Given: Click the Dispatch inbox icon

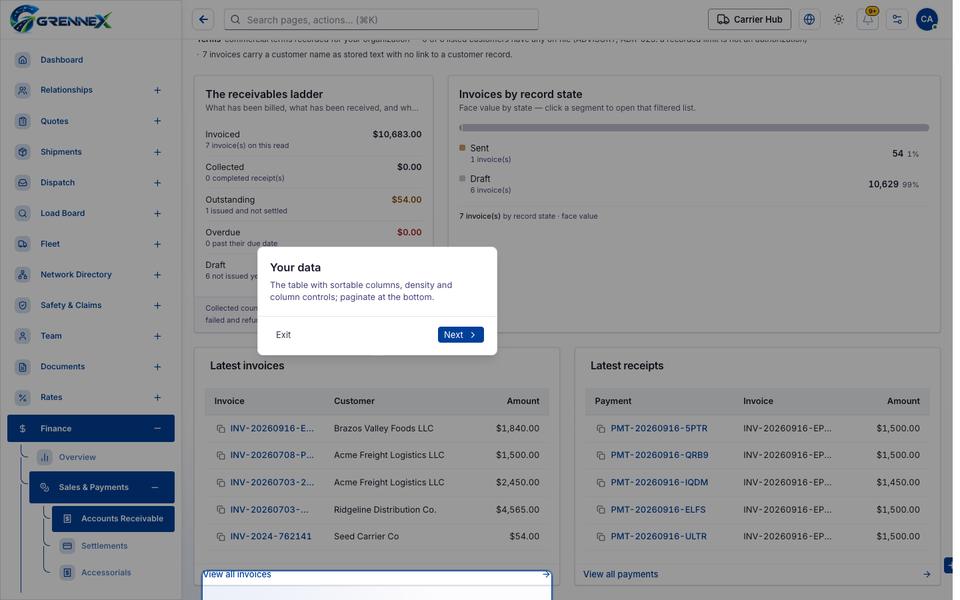Looking at the screenshot, I should pyautogui.click(x=23, y=182).
